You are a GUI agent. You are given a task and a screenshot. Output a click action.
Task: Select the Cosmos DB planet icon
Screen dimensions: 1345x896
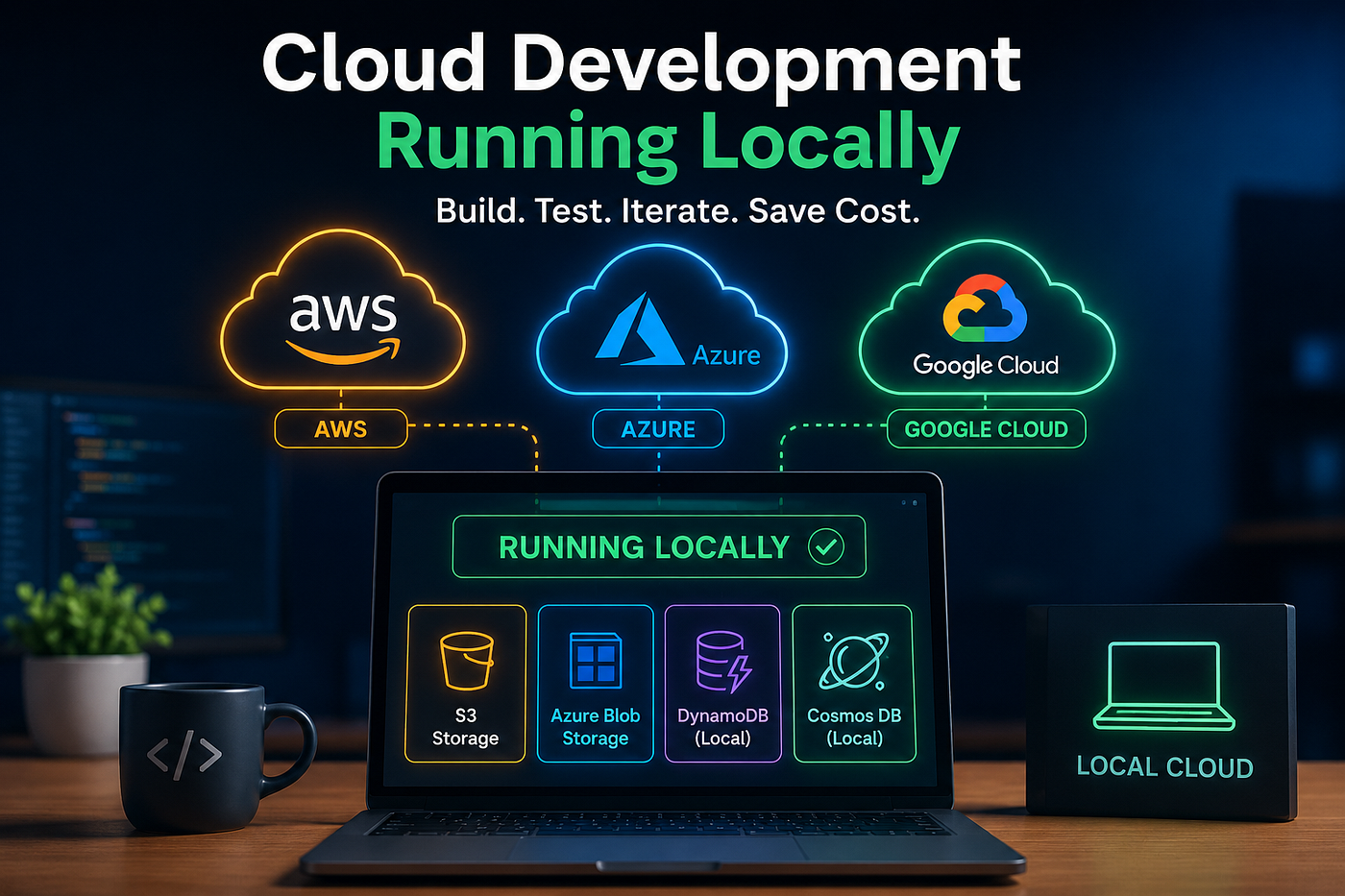tap(853, 661)
